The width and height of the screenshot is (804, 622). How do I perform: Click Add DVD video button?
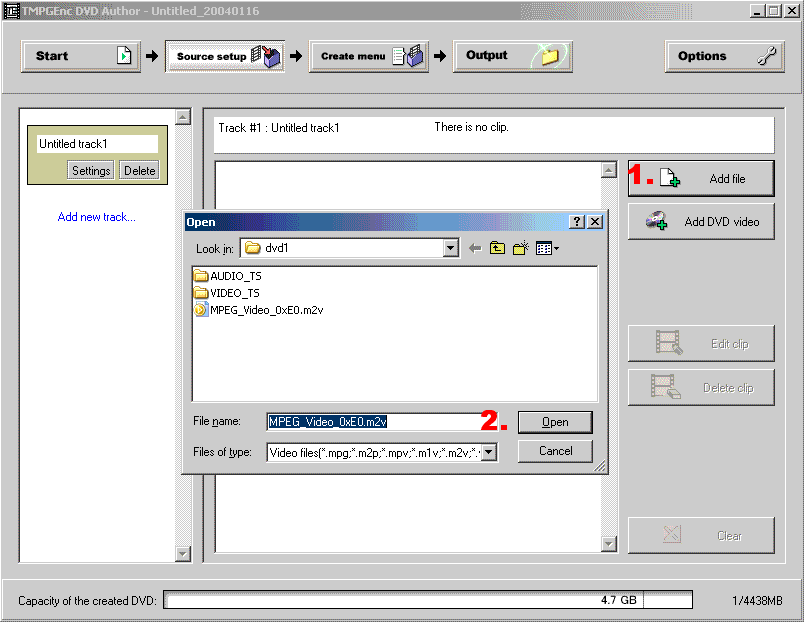click(701, 222)
